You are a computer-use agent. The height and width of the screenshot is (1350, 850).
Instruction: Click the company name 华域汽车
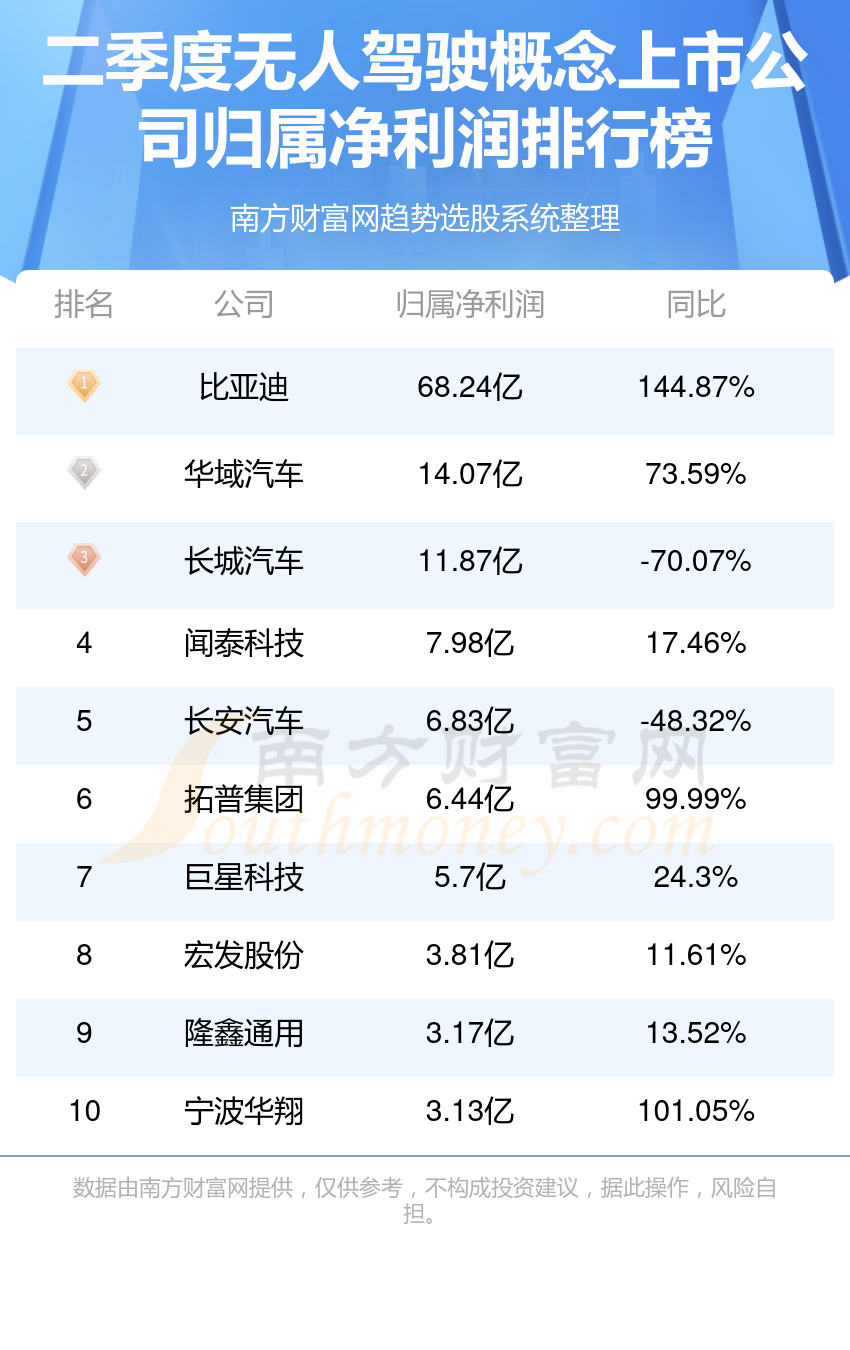[244, 474]
